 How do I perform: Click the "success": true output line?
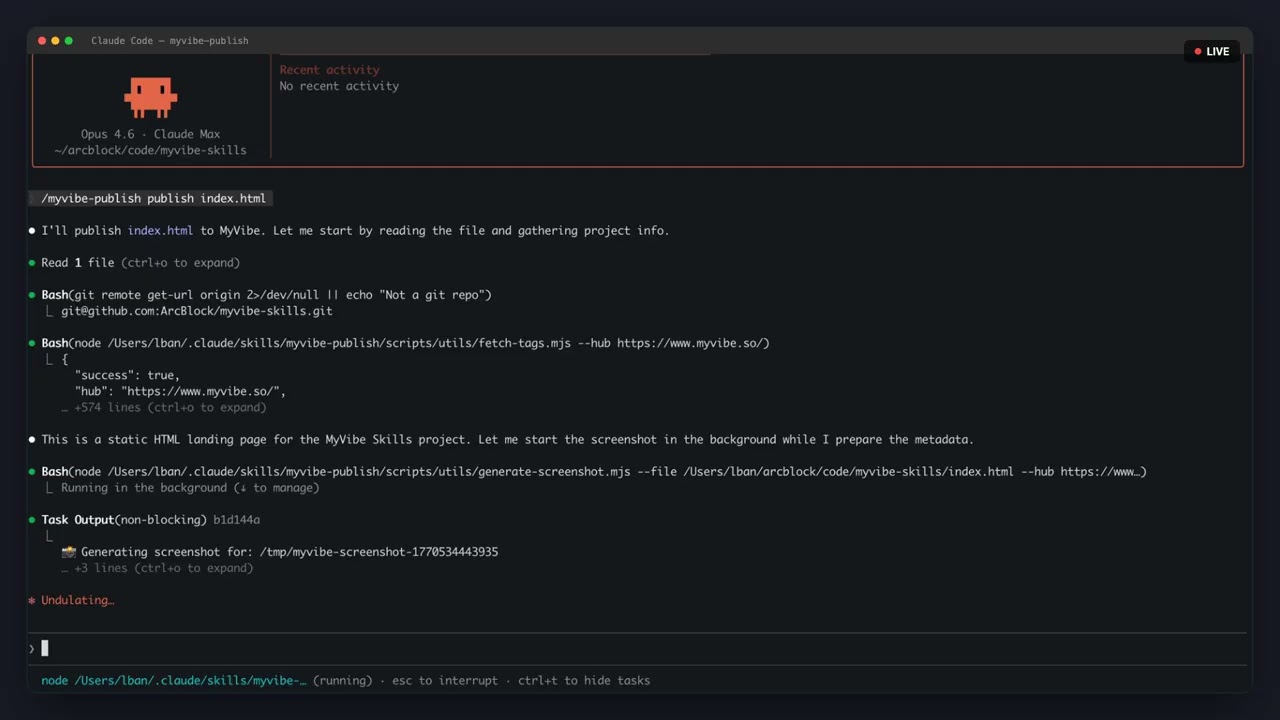click(127, 375)
